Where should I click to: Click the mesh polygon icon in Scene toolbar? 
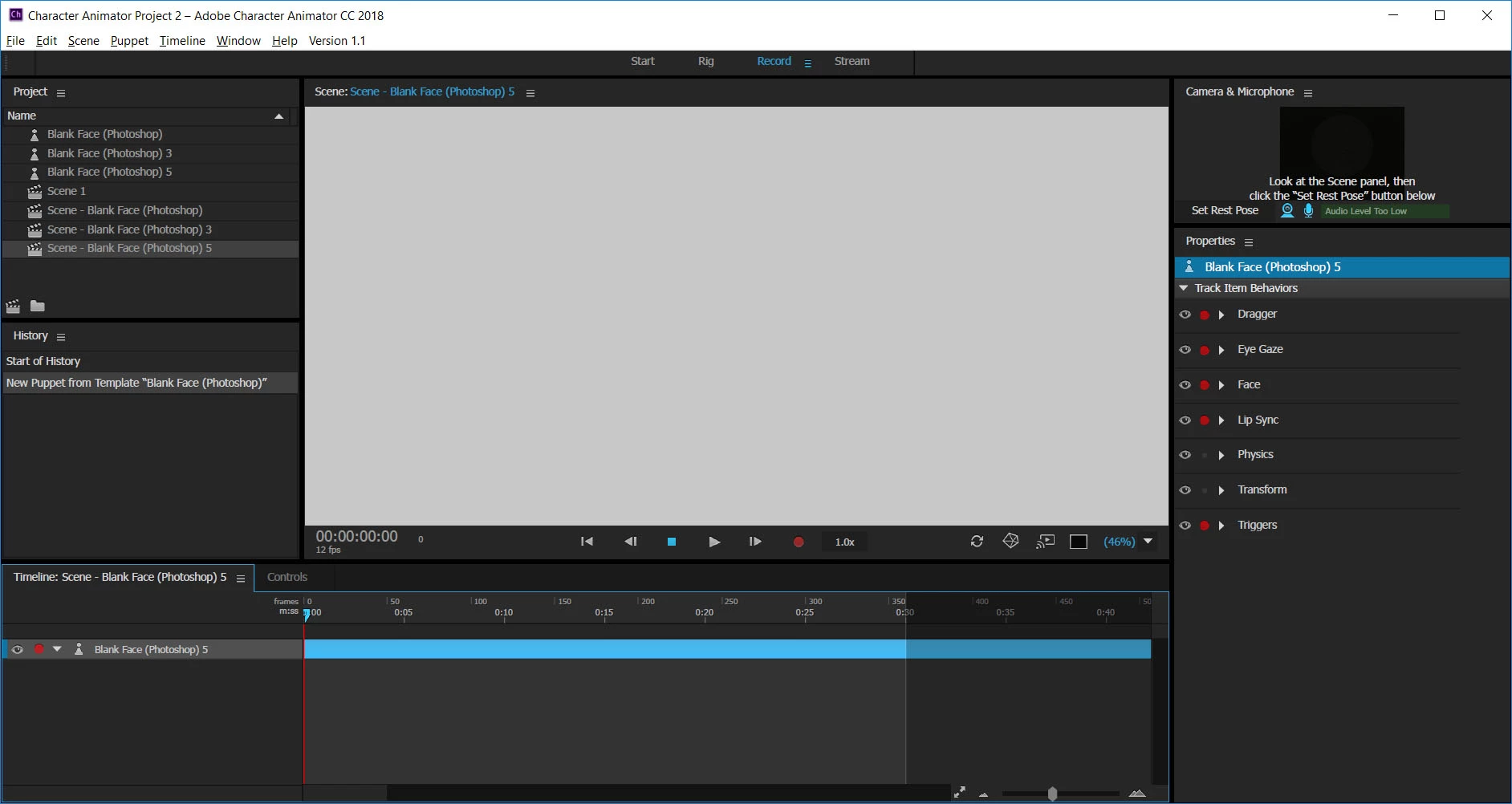(x=1011, y=542)
